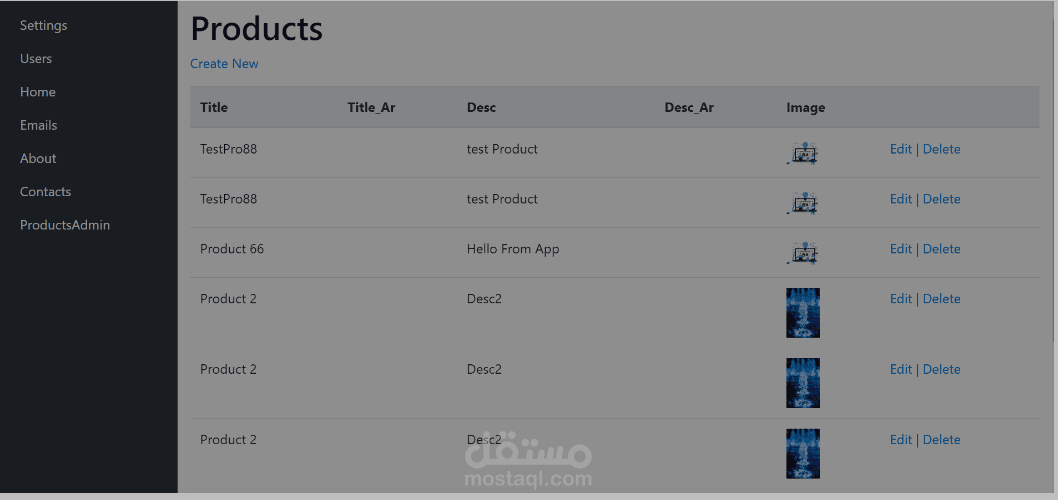Delete the last Product 2 row
Viewport: 1058px width, 500px height.
(941, 440)
